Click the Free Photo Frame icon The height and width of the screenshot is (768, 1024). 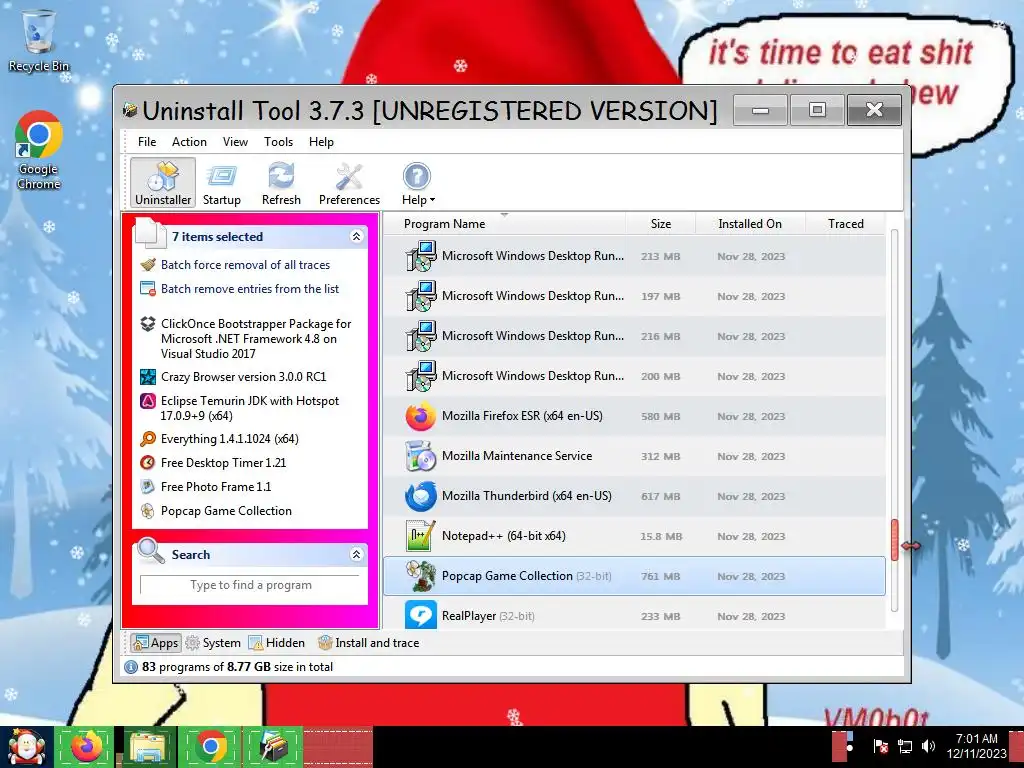pos(148,487)
